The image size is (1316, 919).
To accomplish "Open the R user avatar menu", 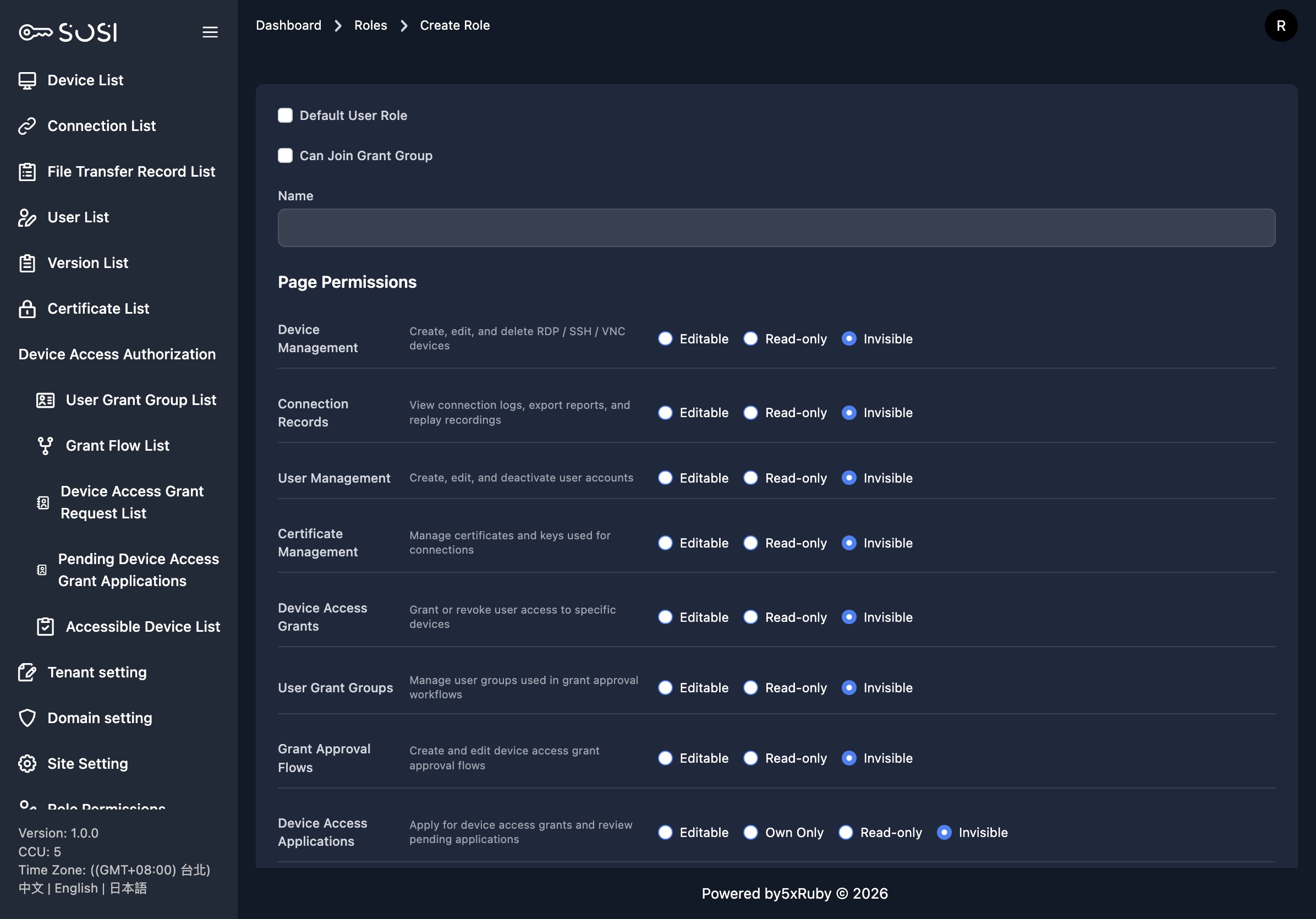I will click(1280, 26).
